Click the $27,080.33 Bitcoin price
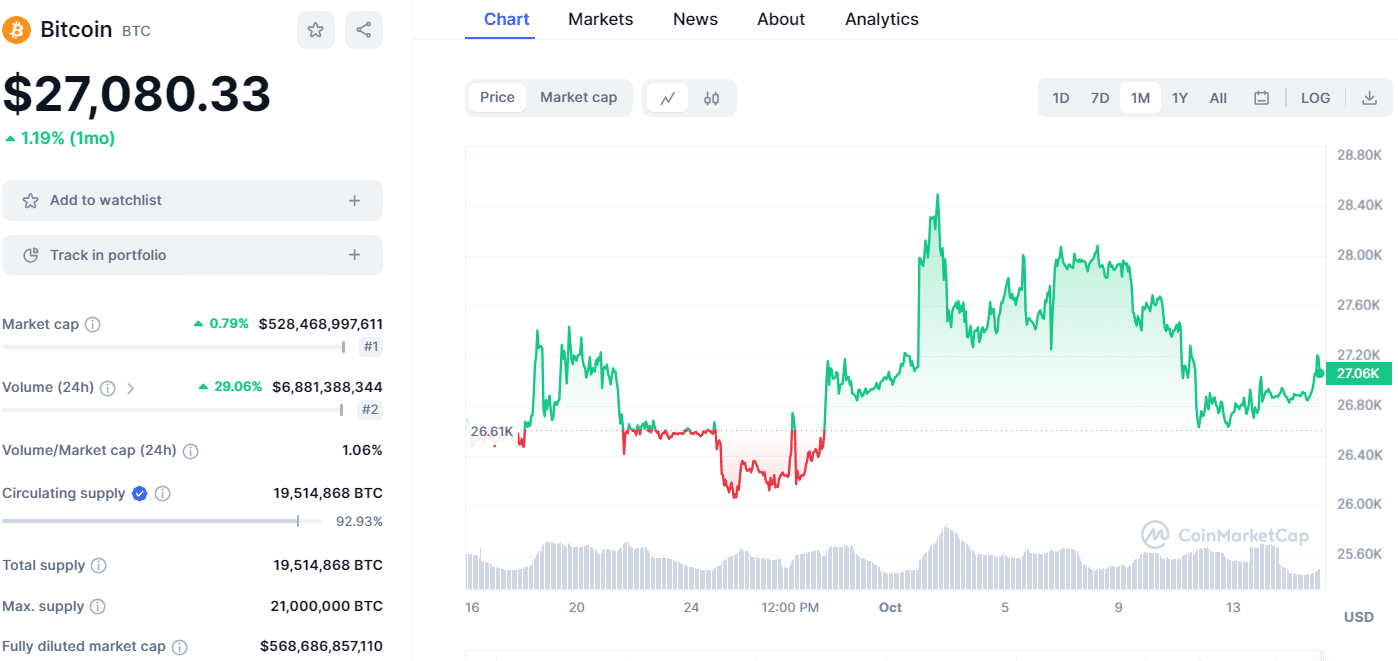The width and height of the screenshot is (1398, 661). click(137, 94)
